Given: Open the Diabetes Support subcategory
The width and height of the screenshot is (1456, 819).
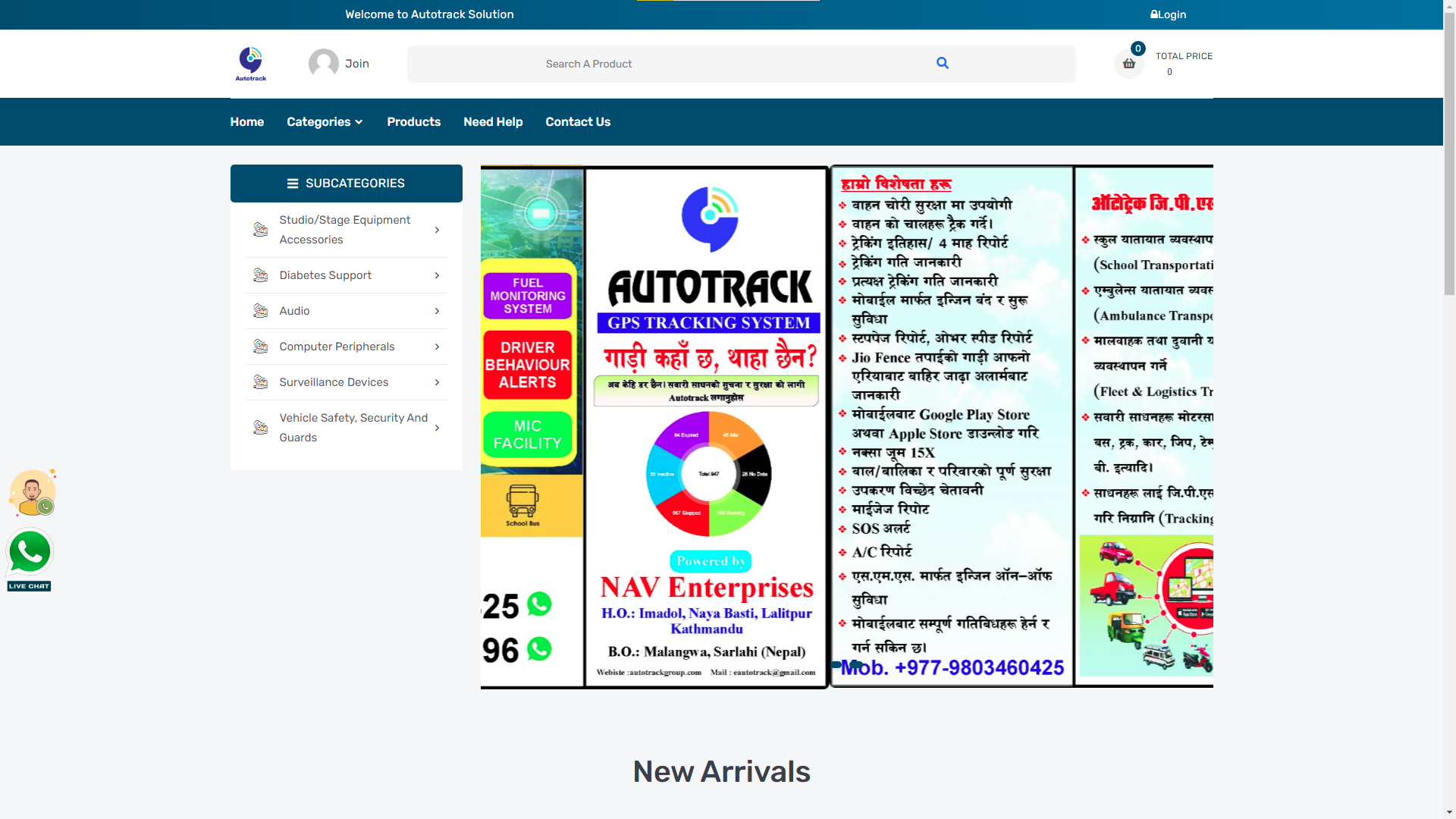Looking at the screenshot, I should click(x=325, y=275).
